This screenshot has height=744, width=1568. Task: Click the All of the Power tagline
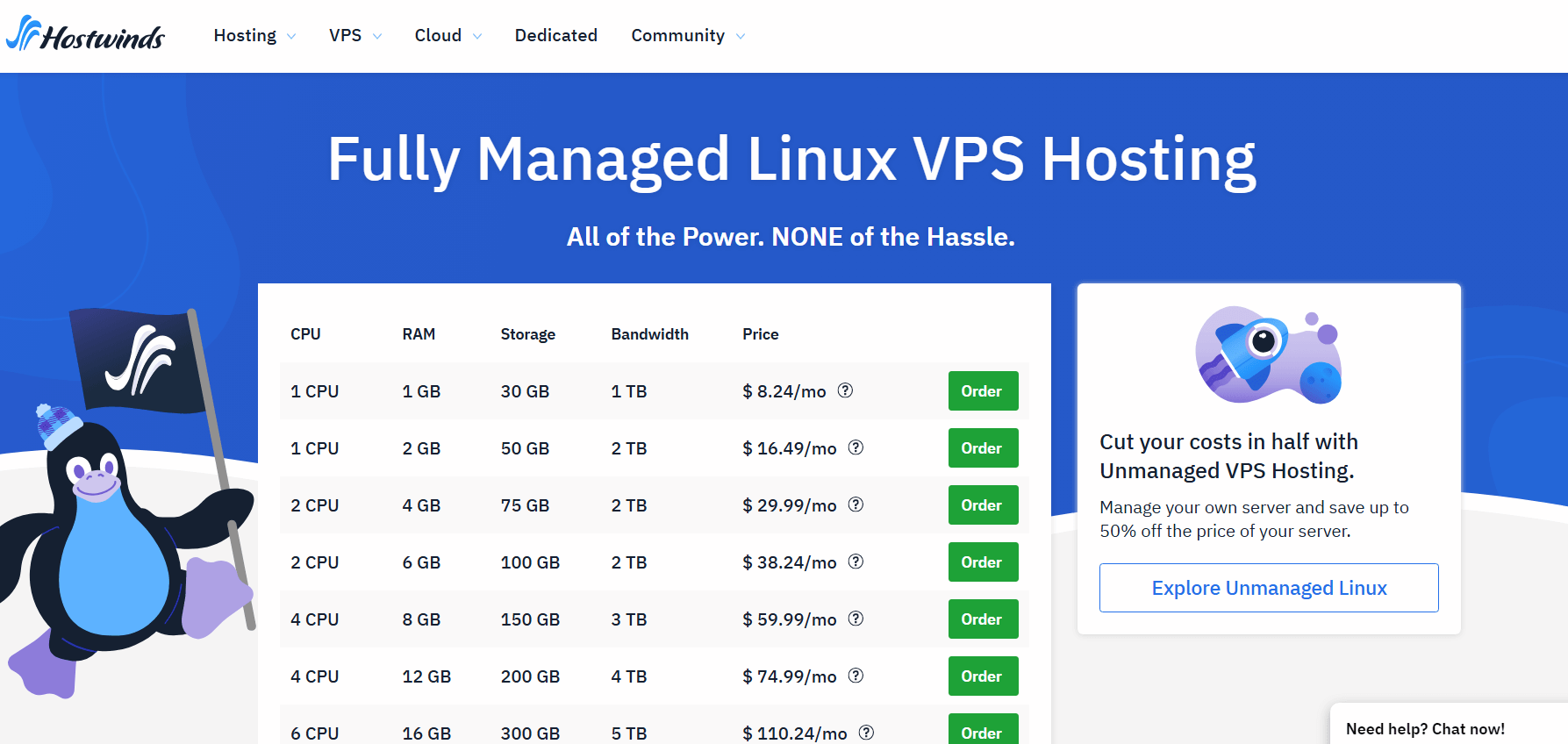[791, 237]
